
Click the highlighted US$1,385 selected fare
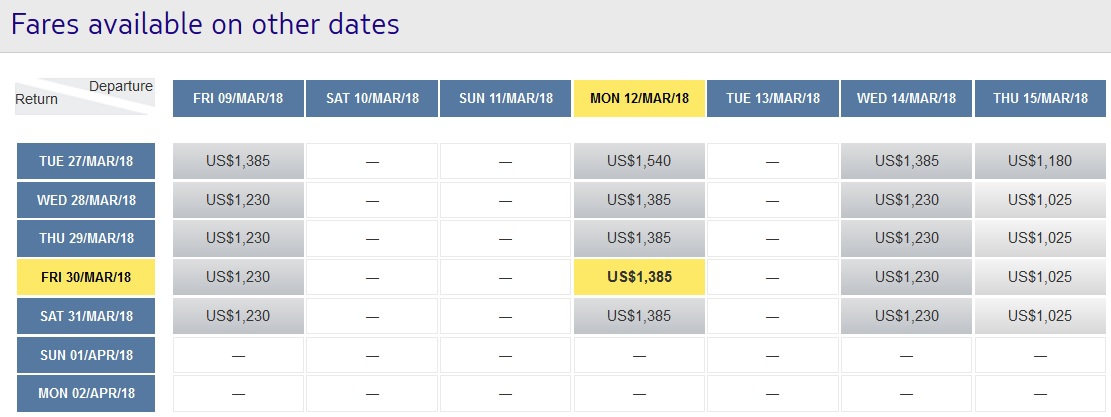point(639,277)
